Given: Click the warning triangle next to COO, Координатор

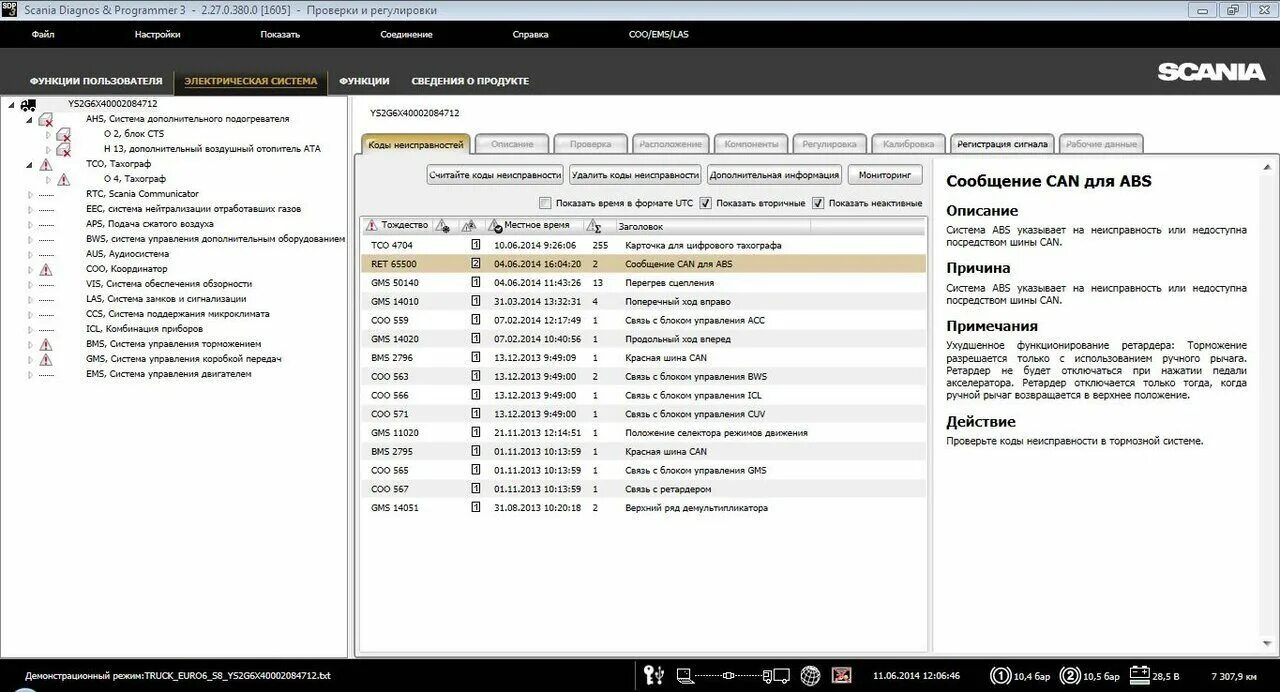Looking at the screenshot, I should (45, 269).
